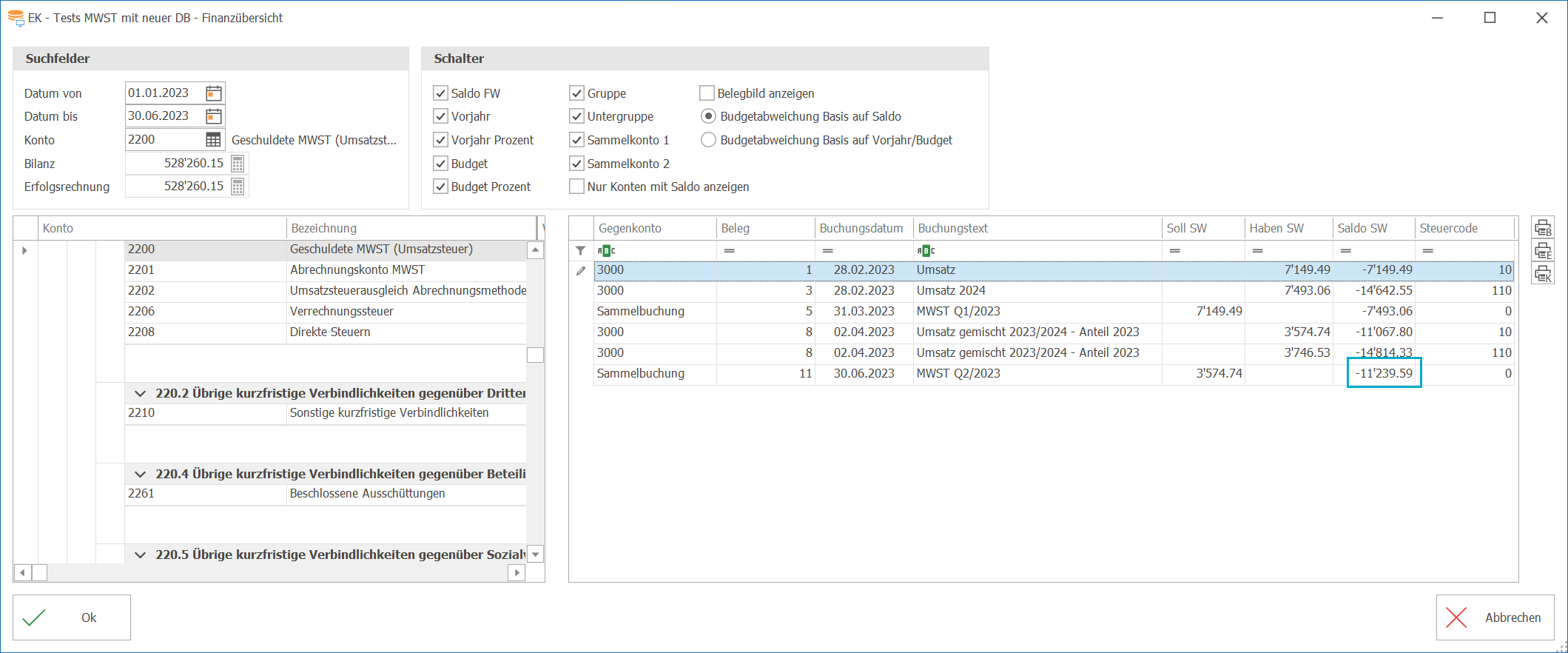This screenshot has height=653, width=1568.
Task: Open the account lookup grid for Konto
Action: point(213,140)
